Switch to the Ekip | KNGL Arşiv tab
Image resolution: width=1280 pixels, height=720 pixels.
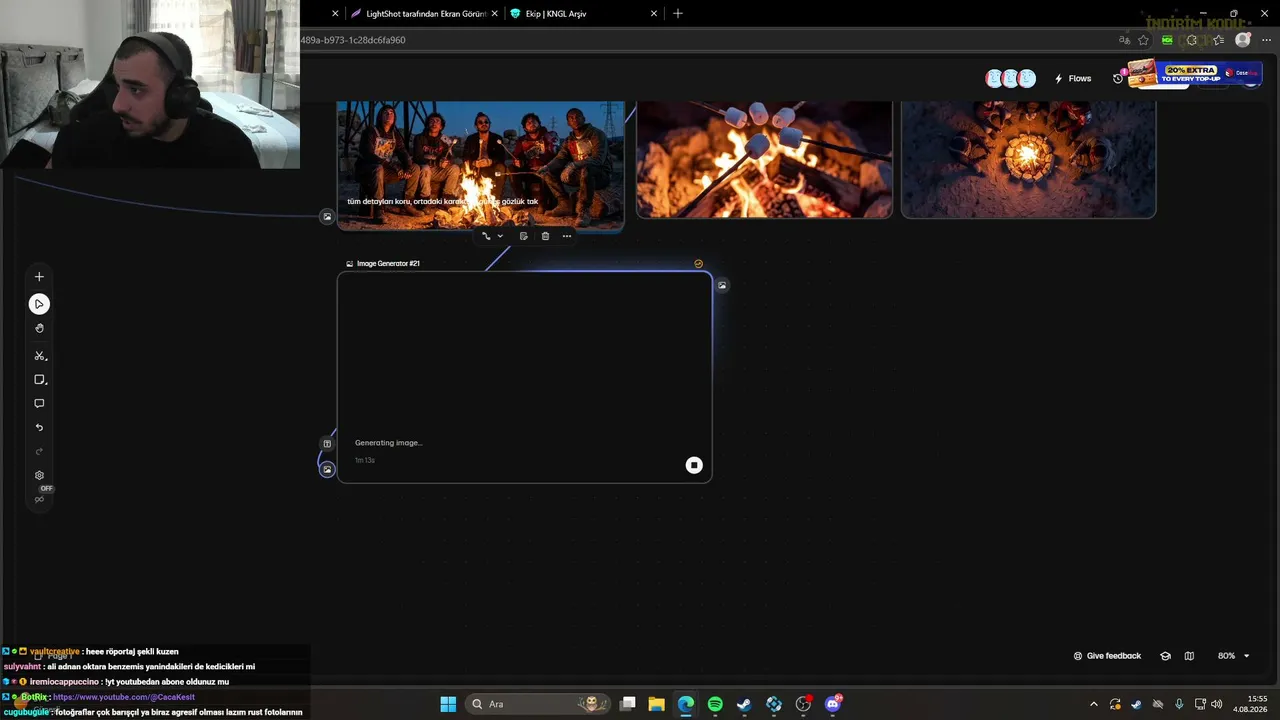pos(583,14)
